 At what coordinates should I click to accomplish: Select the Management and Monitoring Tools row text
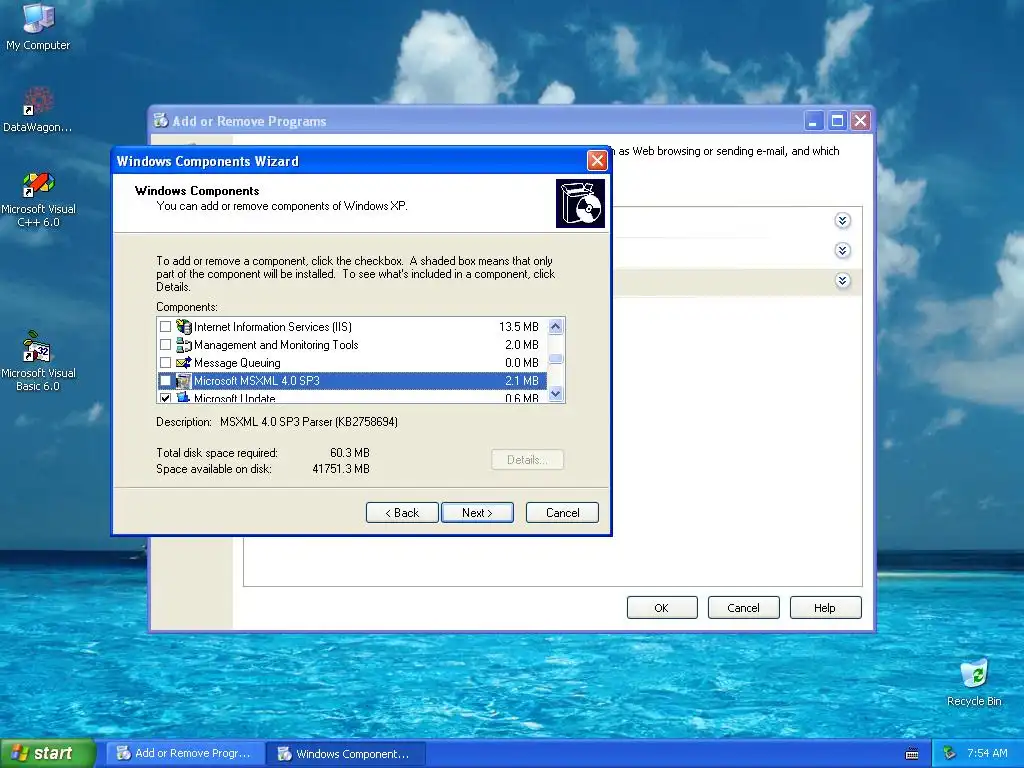tap(276, 345)
